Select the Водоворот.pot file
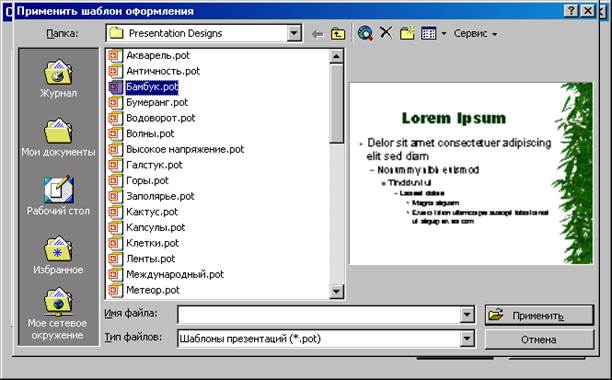This screenshot has height=380, width=612. 160,118
